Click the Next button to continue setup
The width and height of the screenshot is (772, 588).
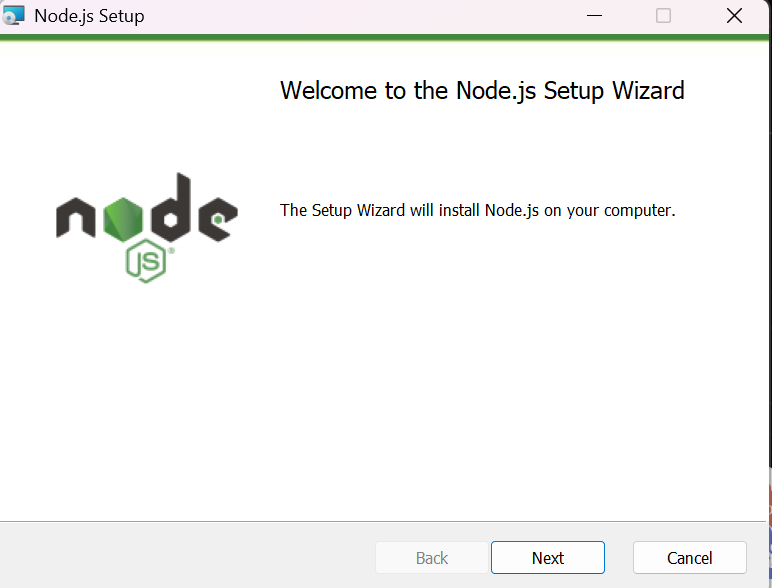pos(547,557)
